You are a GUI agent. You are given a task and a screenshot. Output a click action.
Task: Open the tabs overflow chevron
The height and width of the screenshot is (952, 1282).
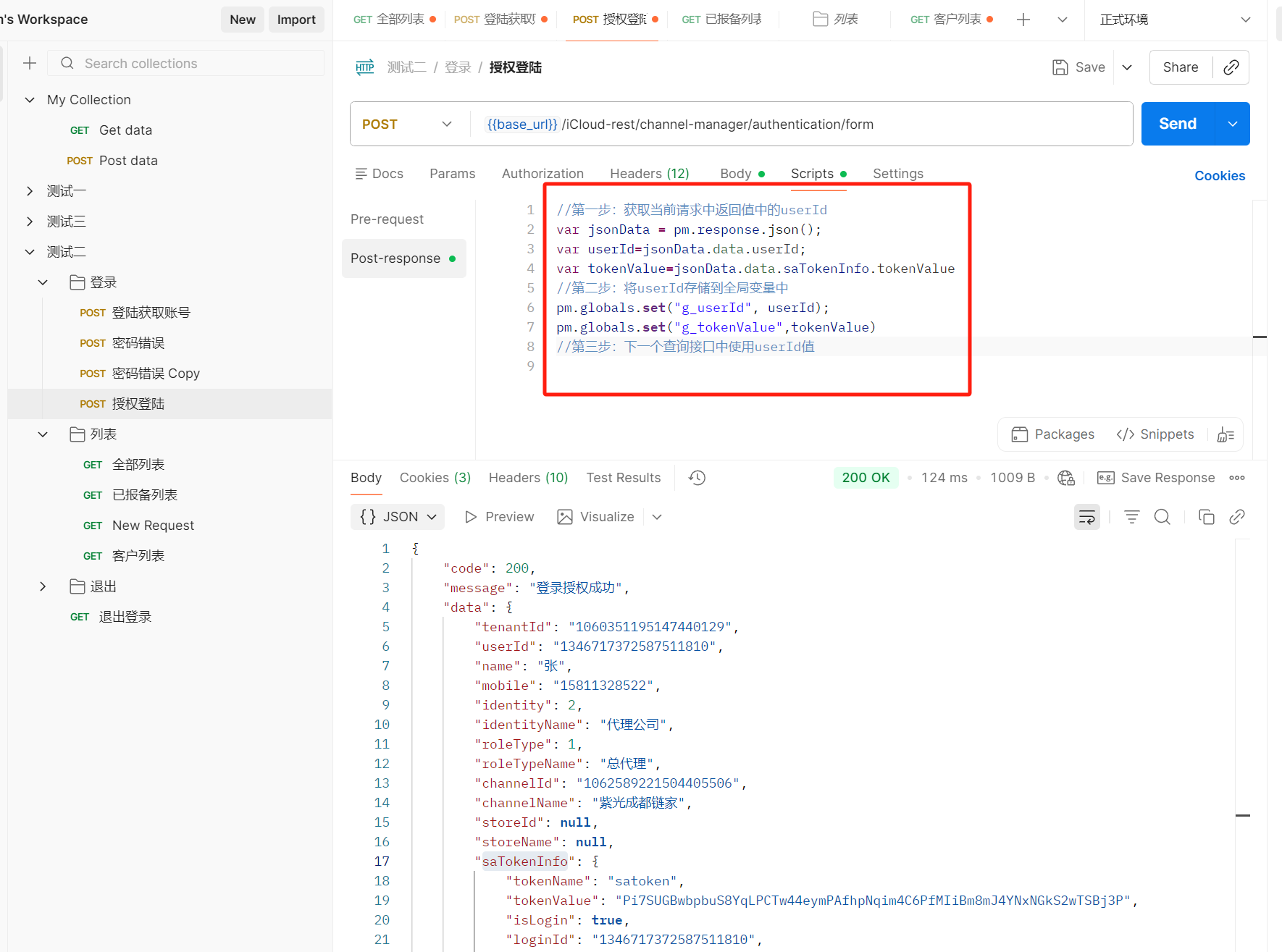coord(1063,20)
